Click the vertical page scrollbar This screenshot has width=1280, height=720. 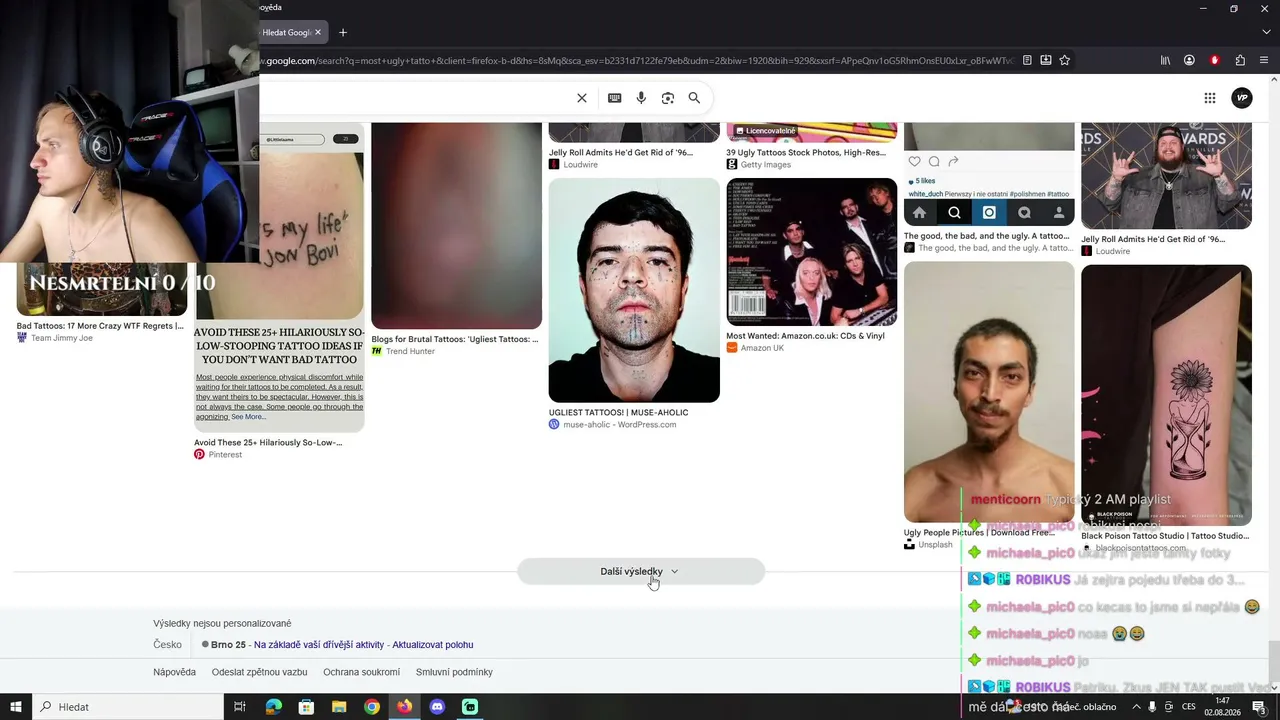1273,660
